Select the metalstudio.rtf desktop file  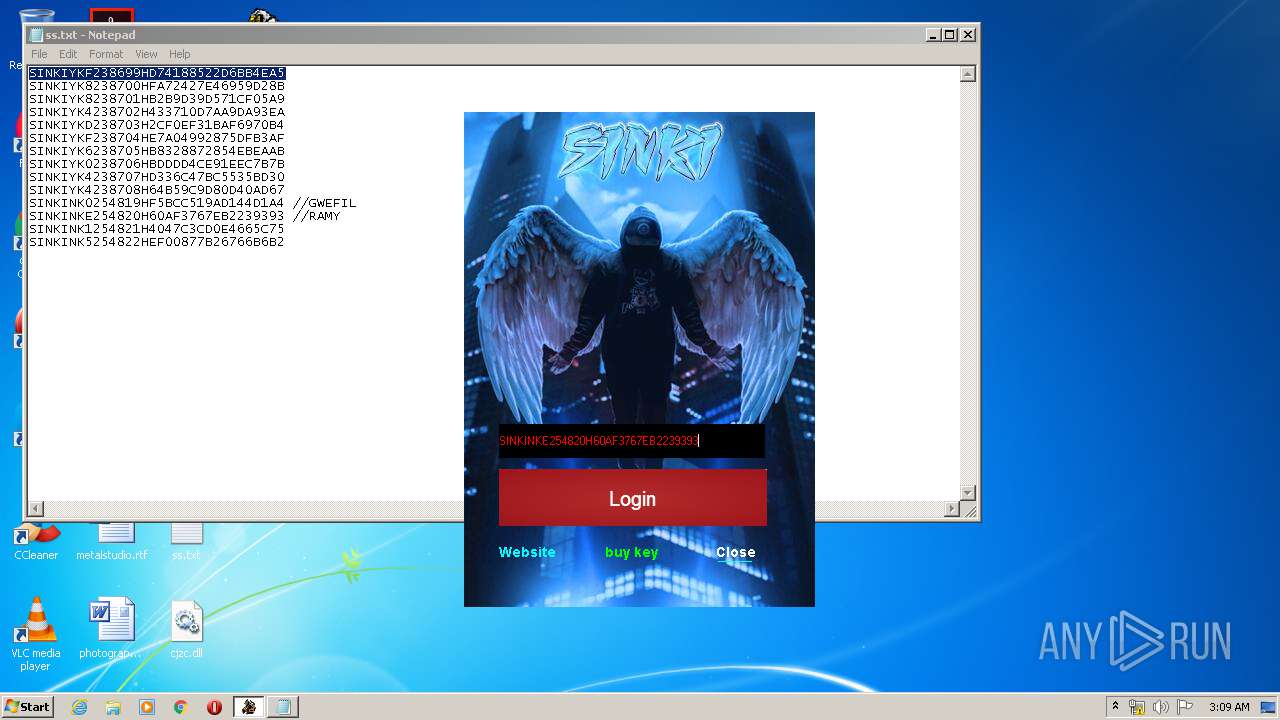click(x=112, y=542)
